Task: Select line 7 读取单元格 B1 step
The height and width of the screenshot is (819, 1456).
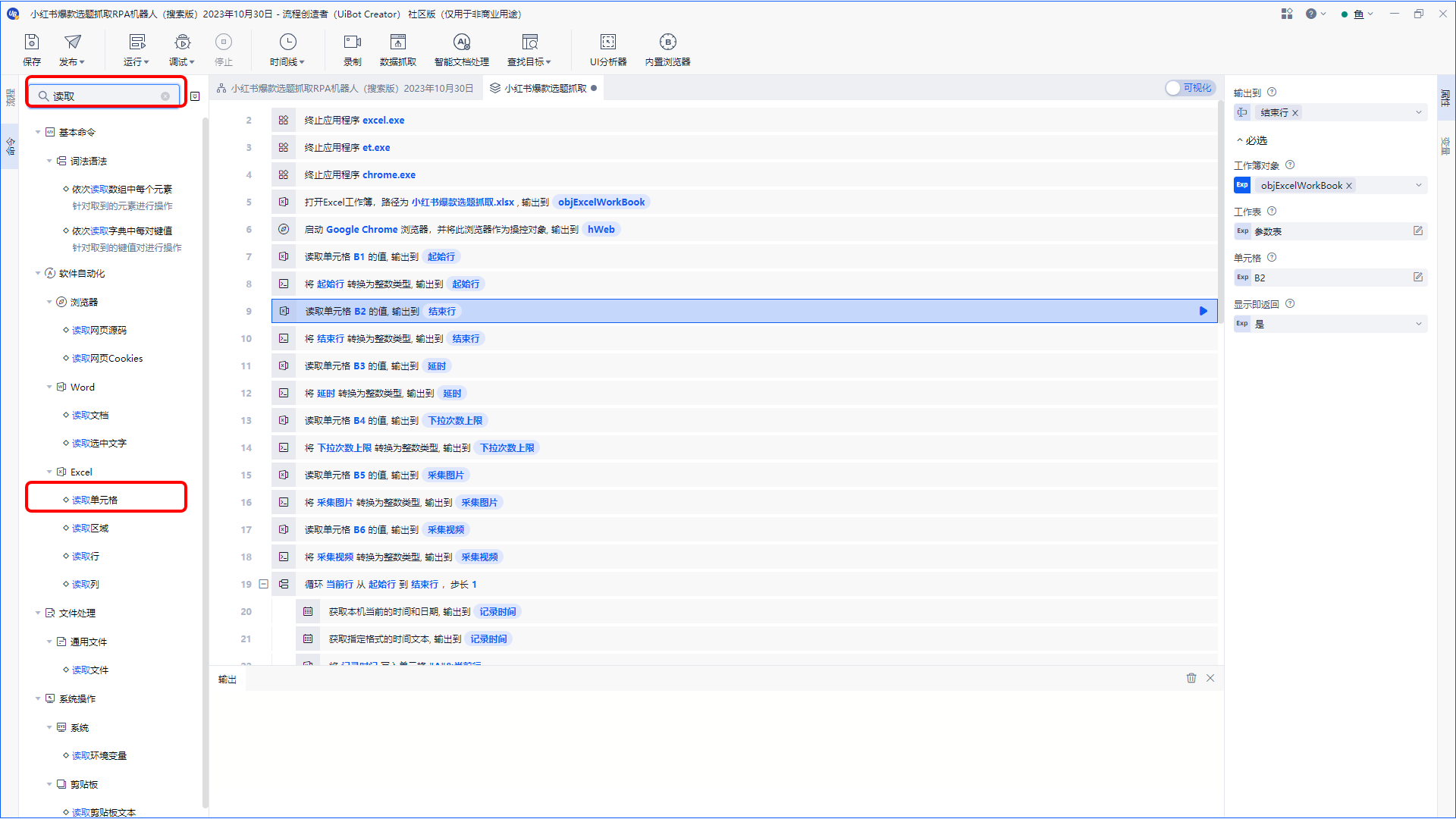Action: (744, 256)
